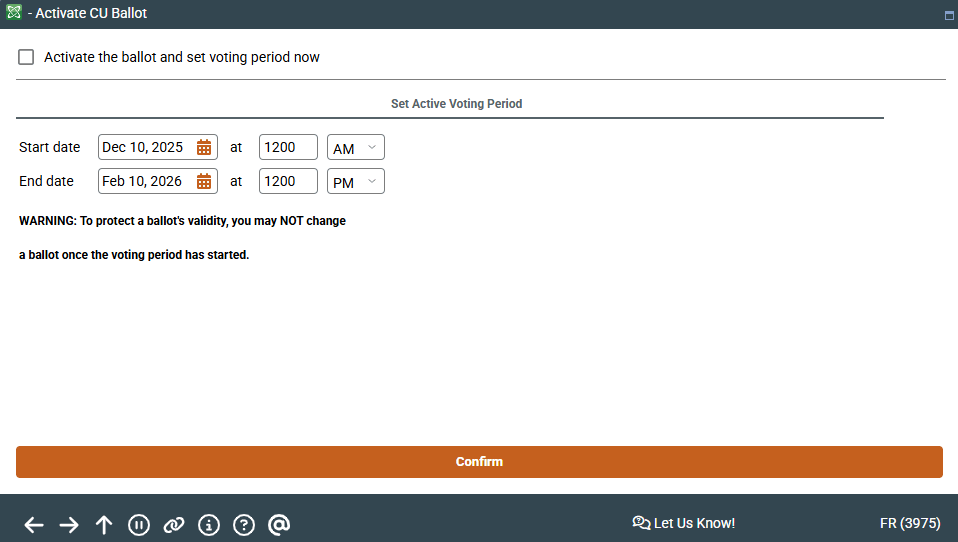Open the info circle icon
Viewport: 958px width, 542px height.
coord(209,525)
